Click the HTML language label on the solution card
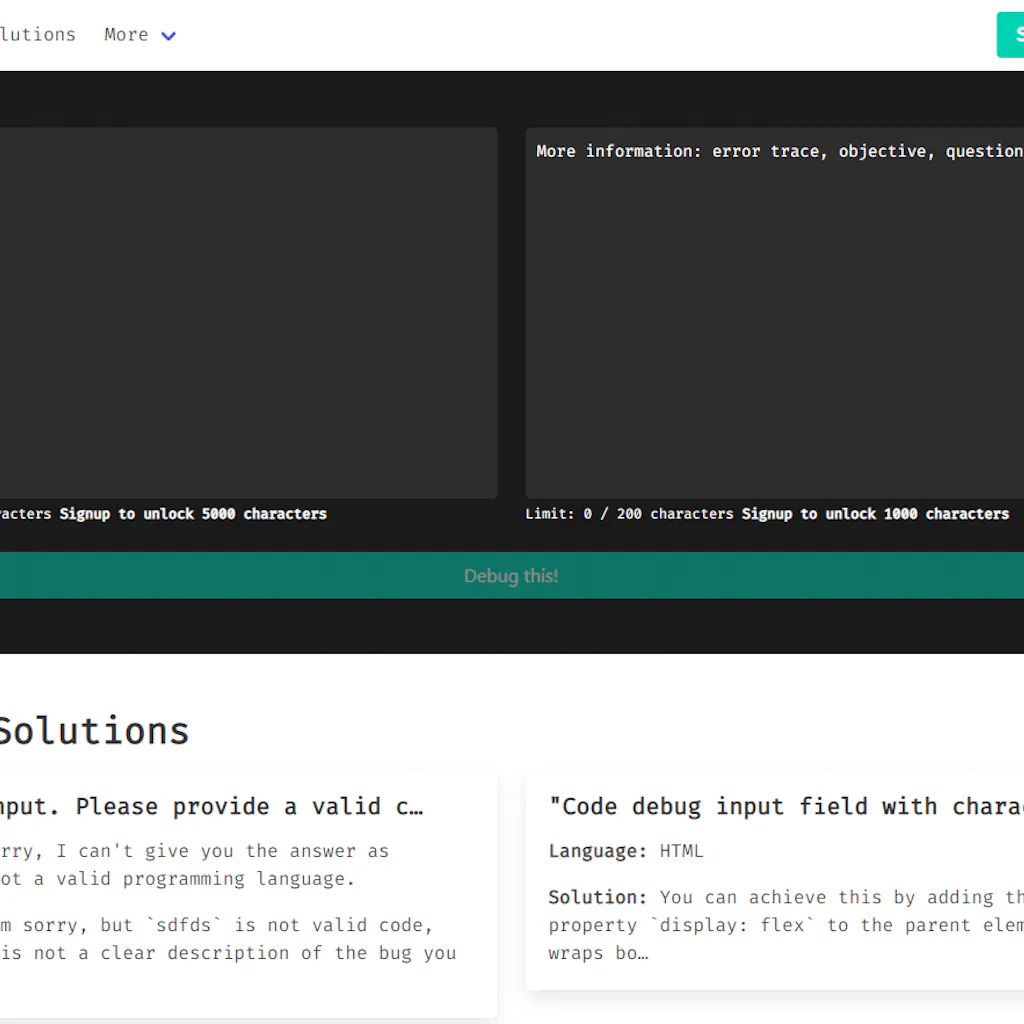Viewport: 1024px width, 1024px height. click(x=681, y=851)
